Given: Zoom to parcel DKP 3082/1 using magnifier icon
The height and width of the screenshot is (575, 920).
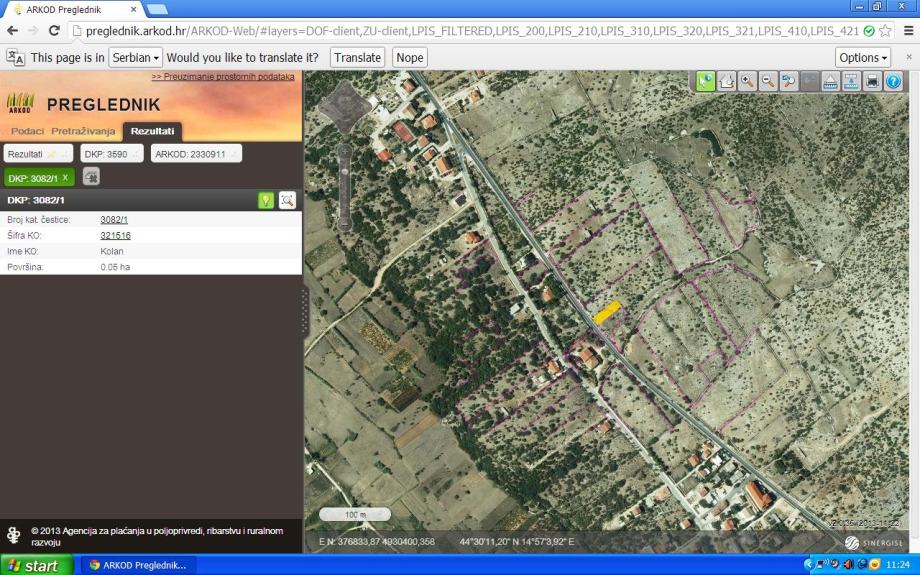Looking at the screenshot, I should (x=287, y=200).
